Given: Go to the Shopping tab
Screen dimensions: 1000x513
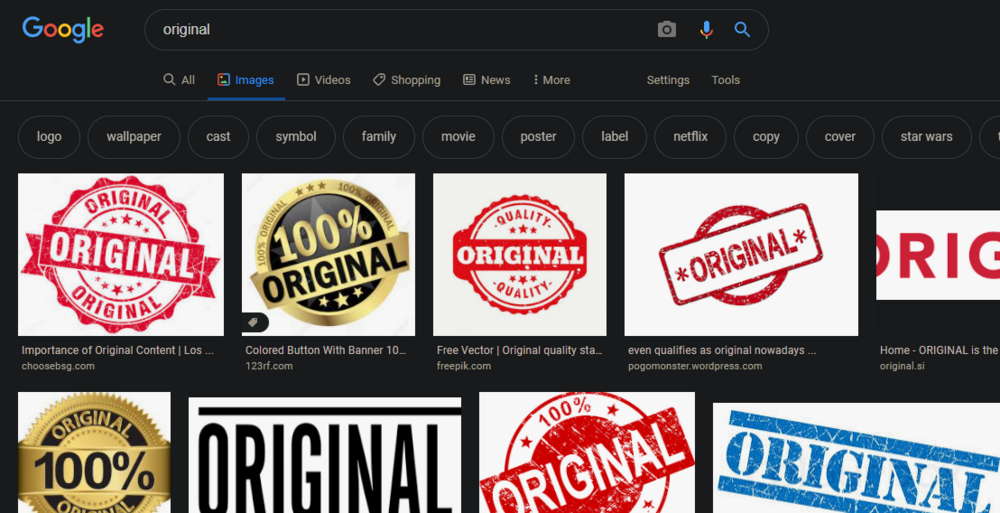Looking at the screenshot, I should point(407,80).
